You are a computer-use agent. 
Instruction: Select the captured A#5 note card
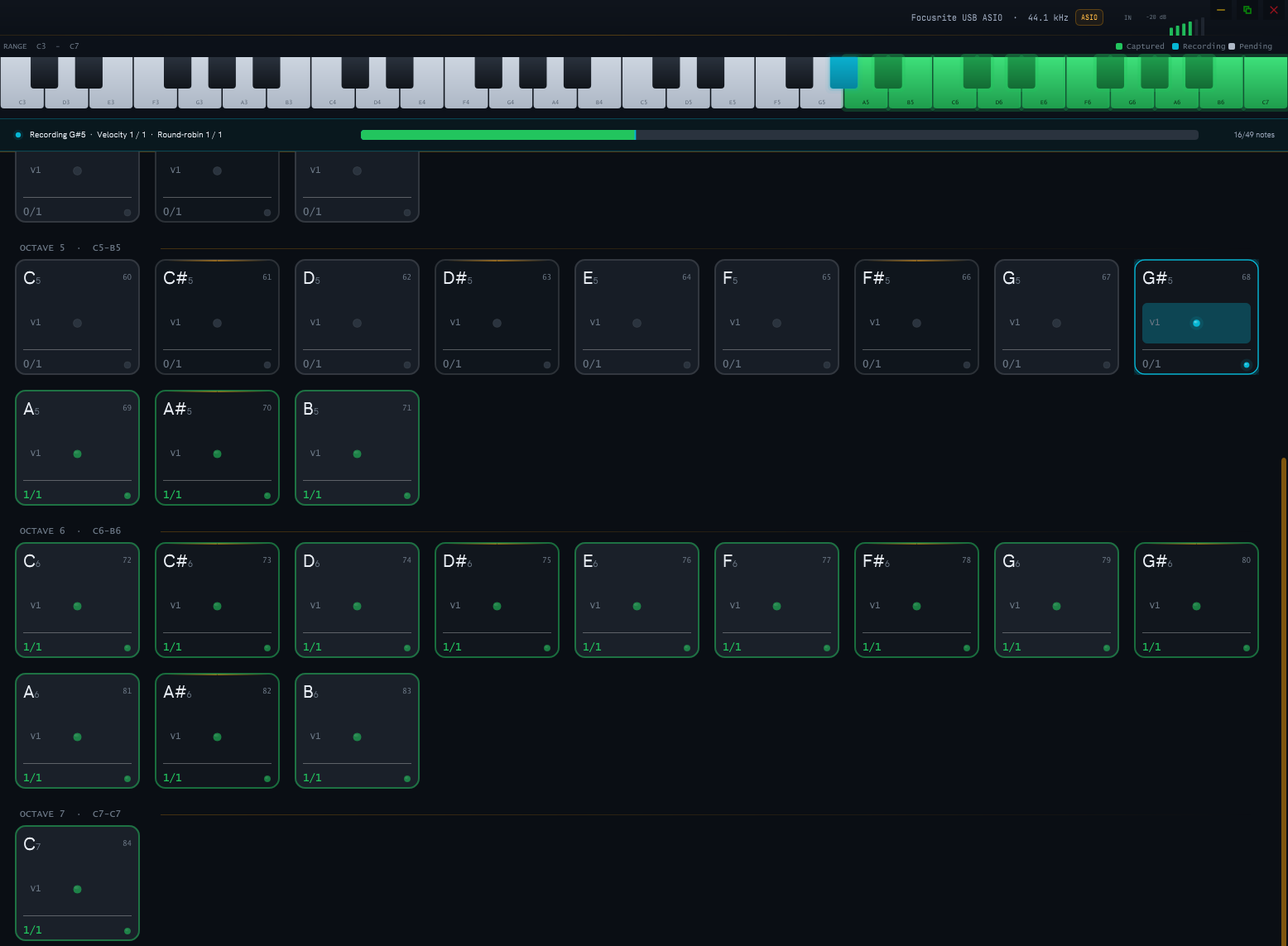pyautogui.click(x=217, y=448)
